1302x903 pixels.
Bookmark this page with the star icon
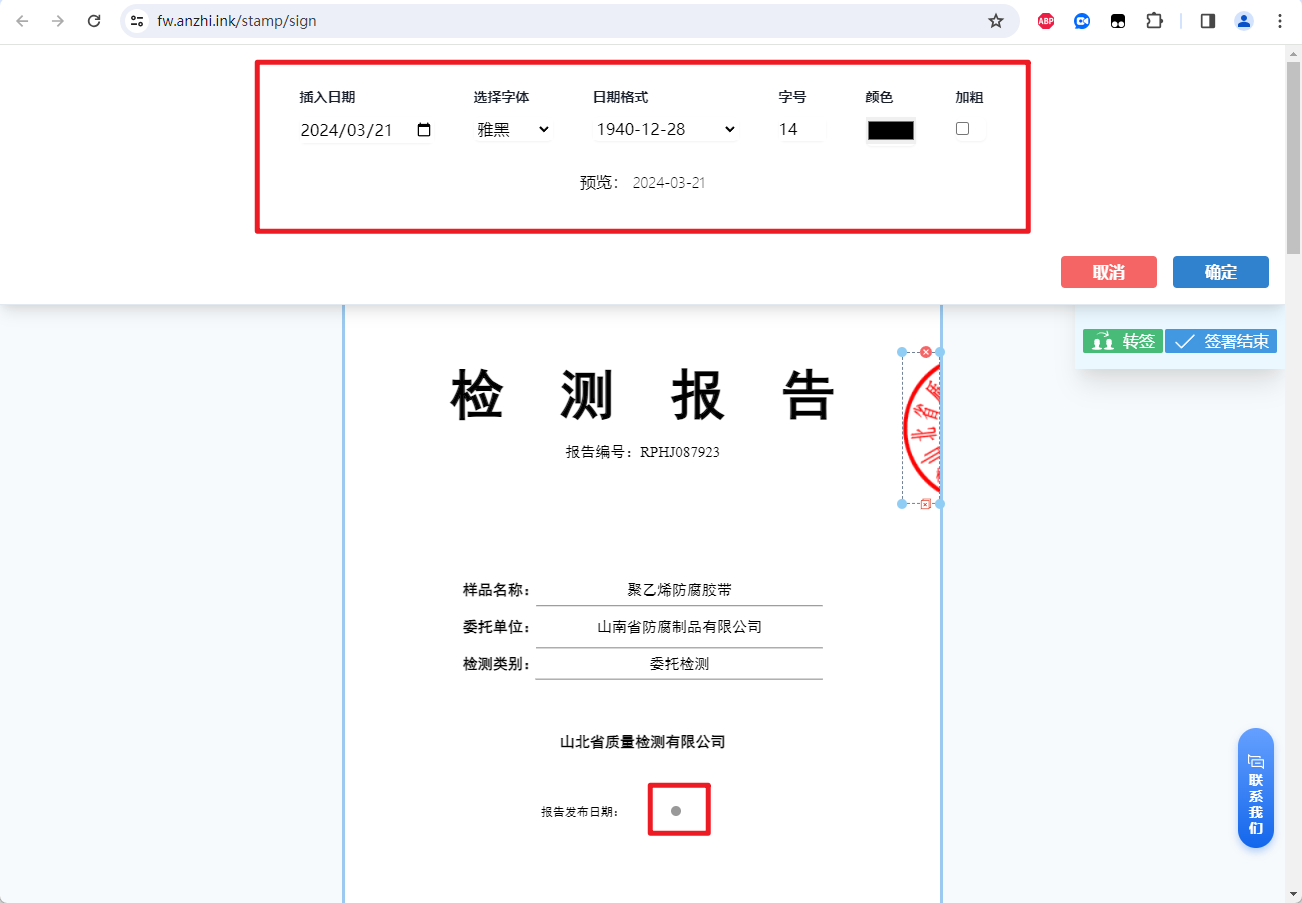(995, 21)
